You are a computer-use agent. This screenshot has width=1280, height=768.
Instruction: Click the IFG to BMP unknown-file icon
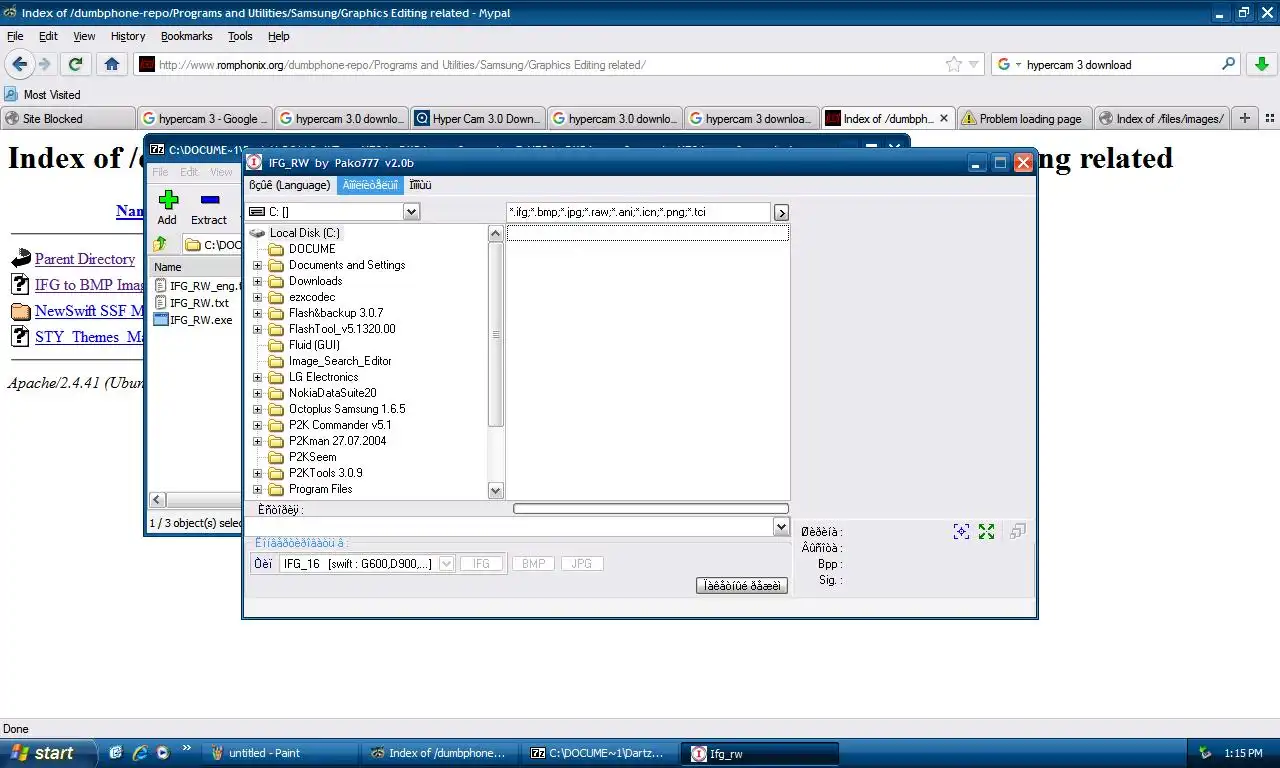[x=21, y=285]
